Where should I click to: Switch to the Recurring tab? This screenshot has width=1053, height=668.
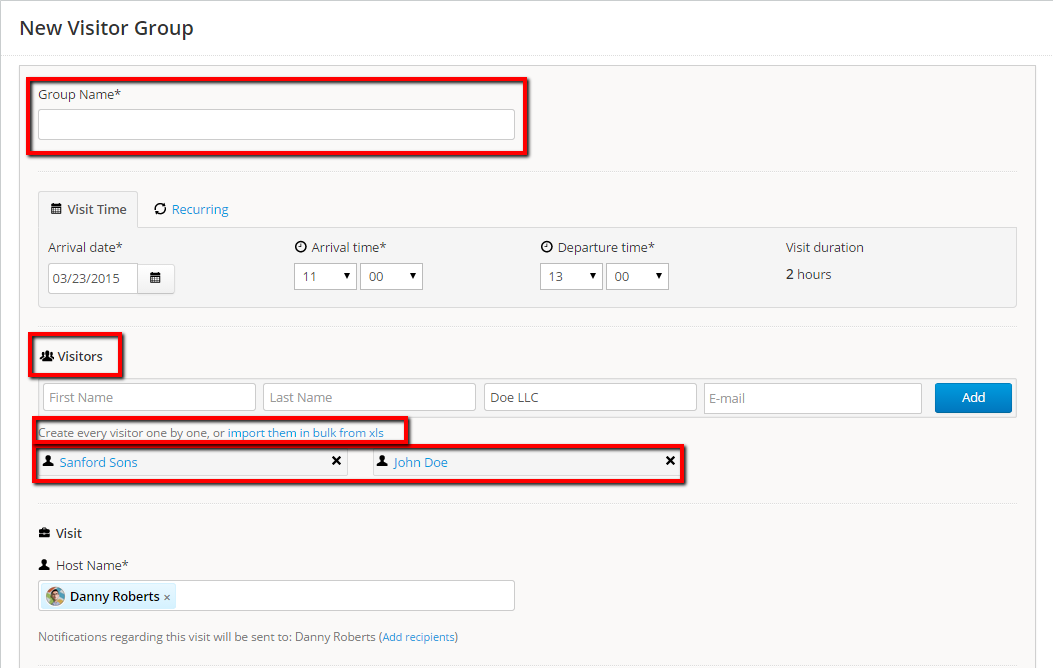199,209
